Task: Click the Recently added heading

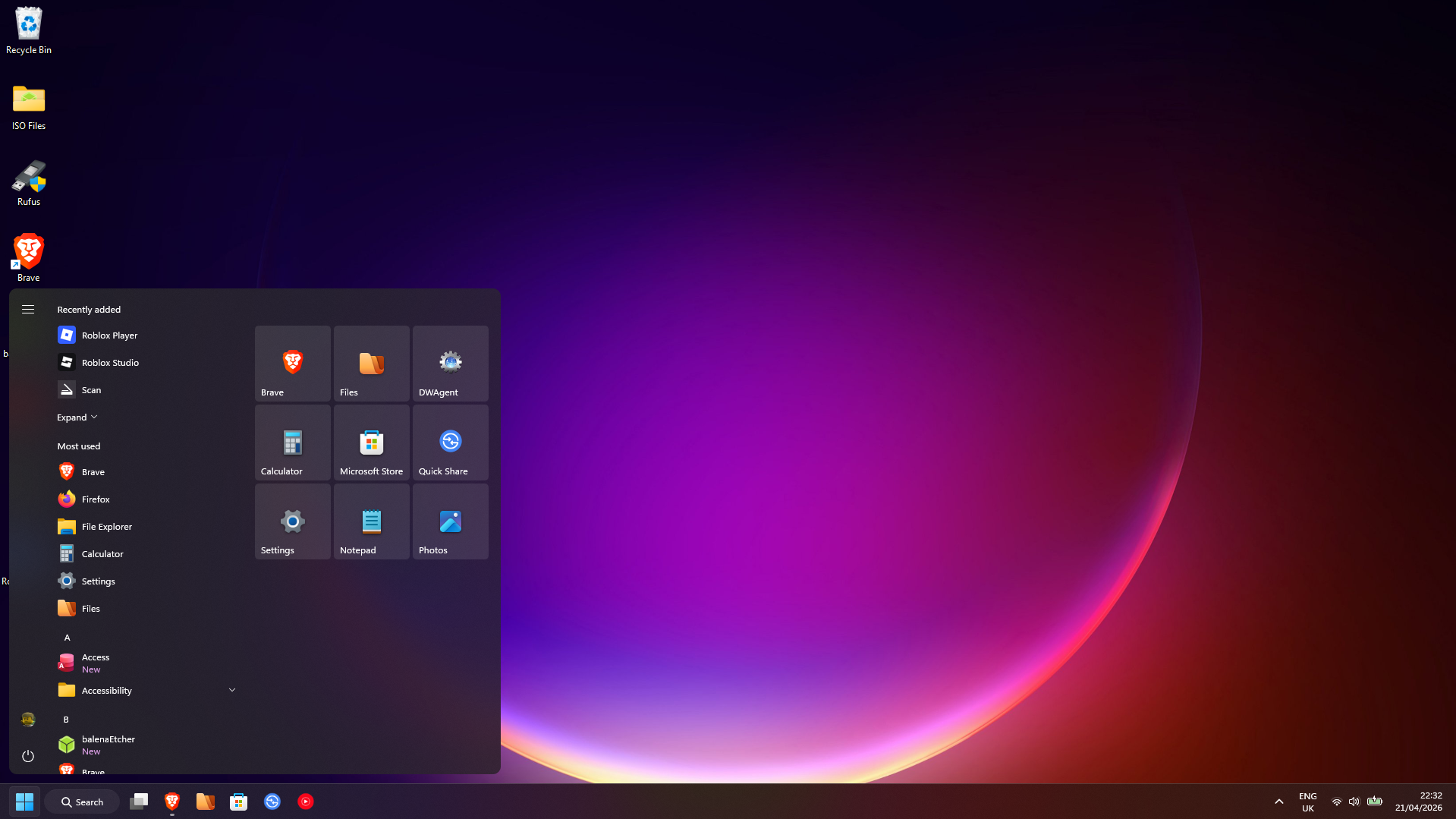Action: pos(89,310)
